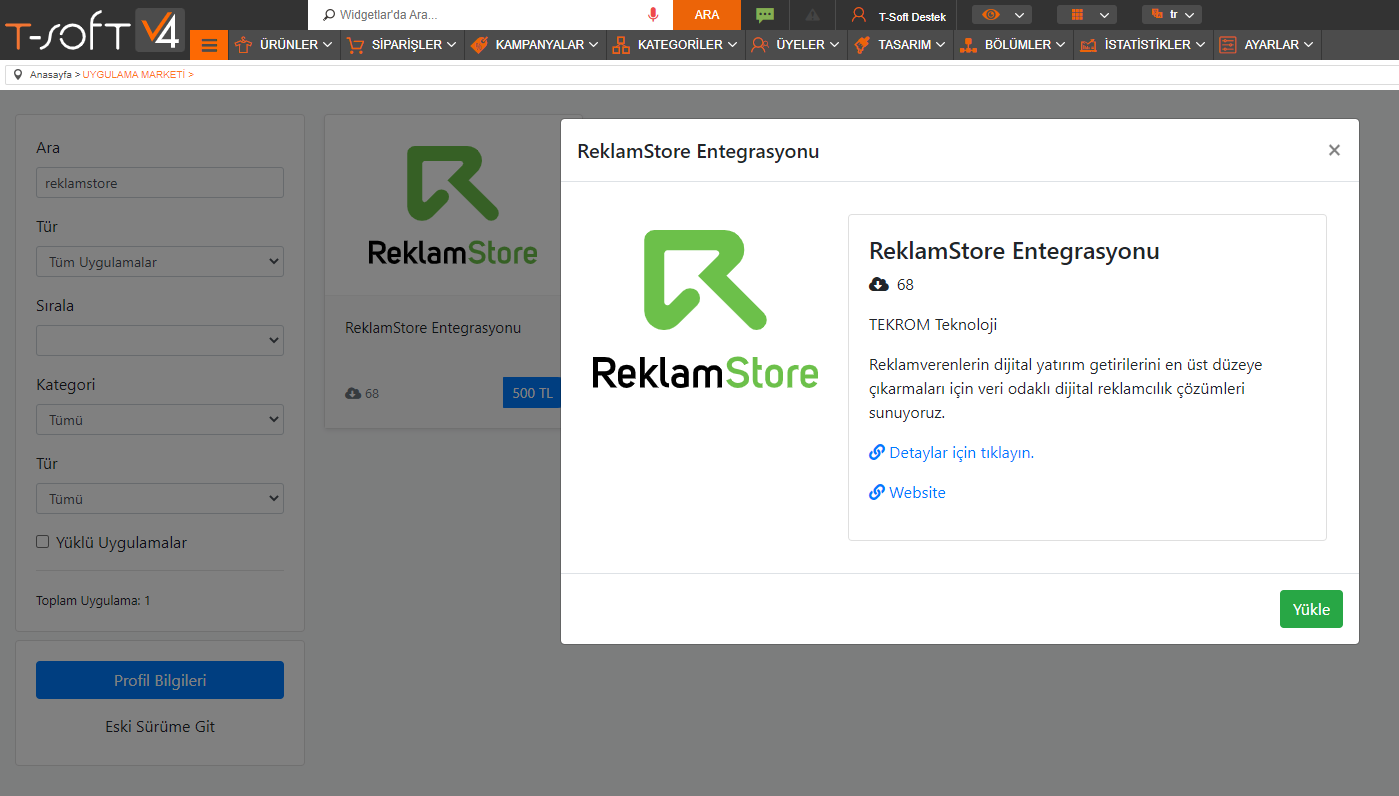Image resolution: width=1399 pixels, height=796 pixels.
Task: Click the microphone voice search icon
Action: (653, 15)
